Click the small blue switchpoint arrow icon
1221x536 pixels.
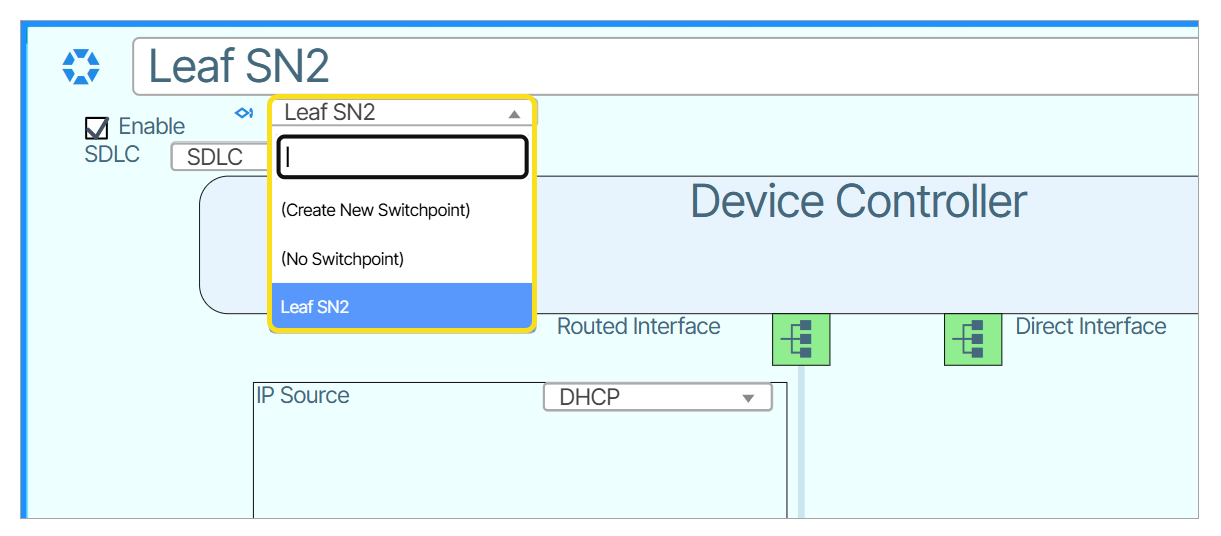point(244,113)
